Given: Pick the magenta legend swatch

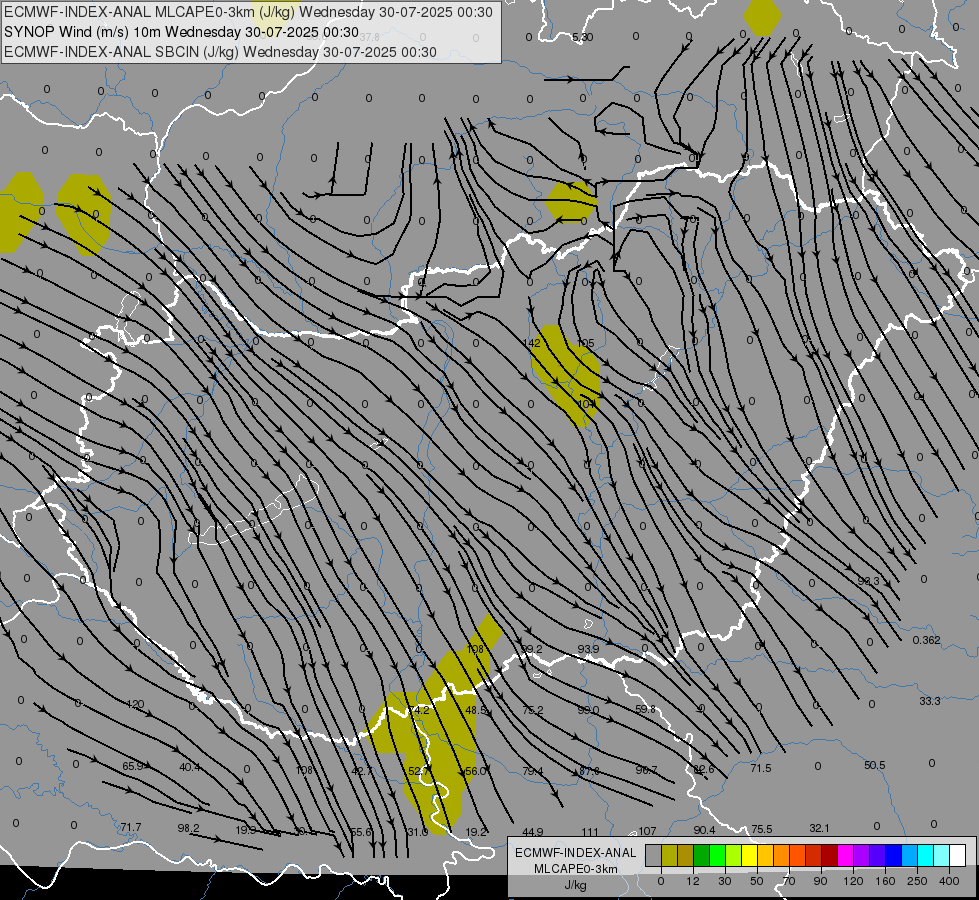Looking at the screenshot, I should coord(845,855).
